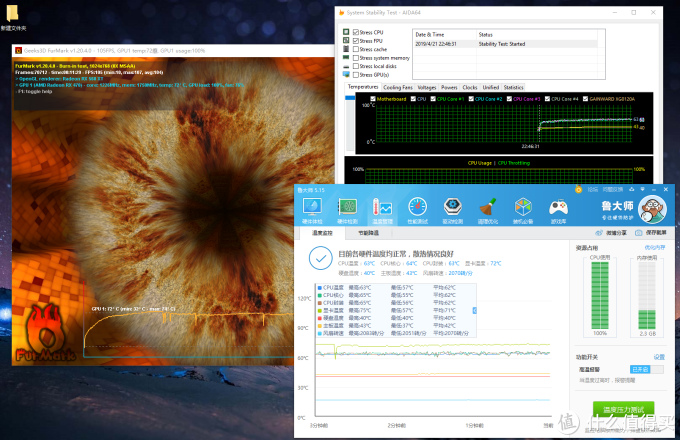The image size is (680, 440).
Task: Toggle CPU Core #4 graph checkbox
Action: (547, 99)
